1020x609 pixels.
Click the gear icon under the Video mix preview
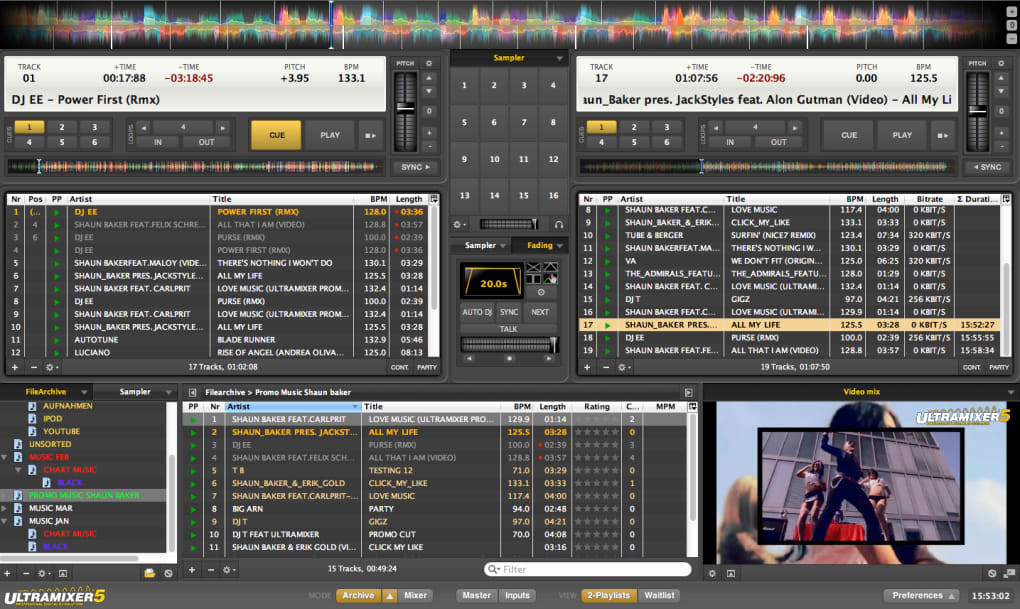tap(712, 573)
